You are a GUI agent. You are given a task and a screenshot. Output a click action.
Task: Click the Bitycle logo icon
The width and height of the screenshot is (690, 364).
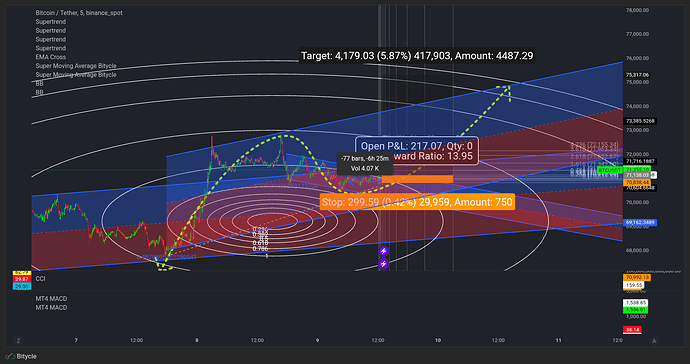point(10,356)
